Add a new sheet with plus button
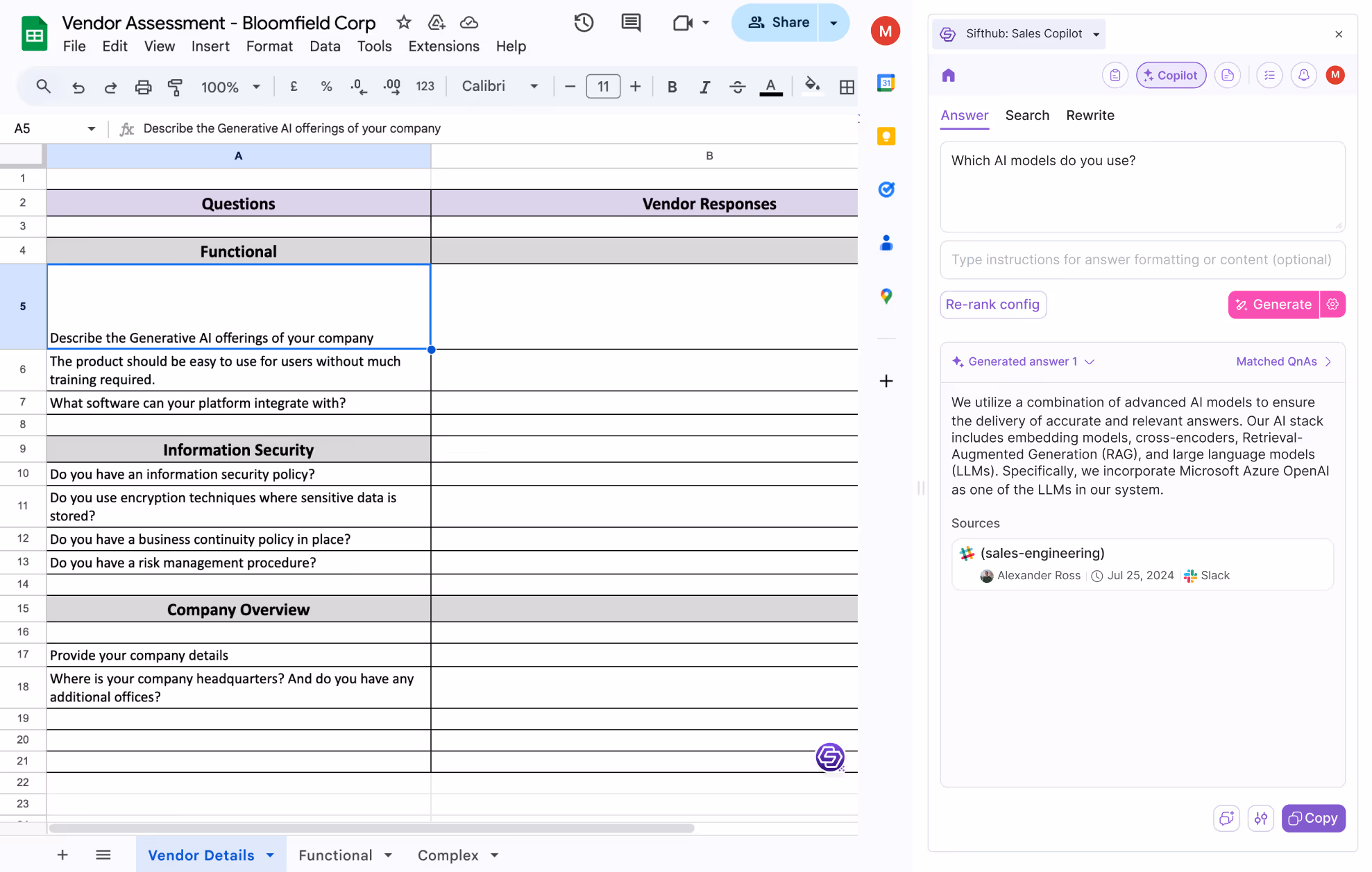1372x872 pixels. pyautogui.click(x=62, y=855)
